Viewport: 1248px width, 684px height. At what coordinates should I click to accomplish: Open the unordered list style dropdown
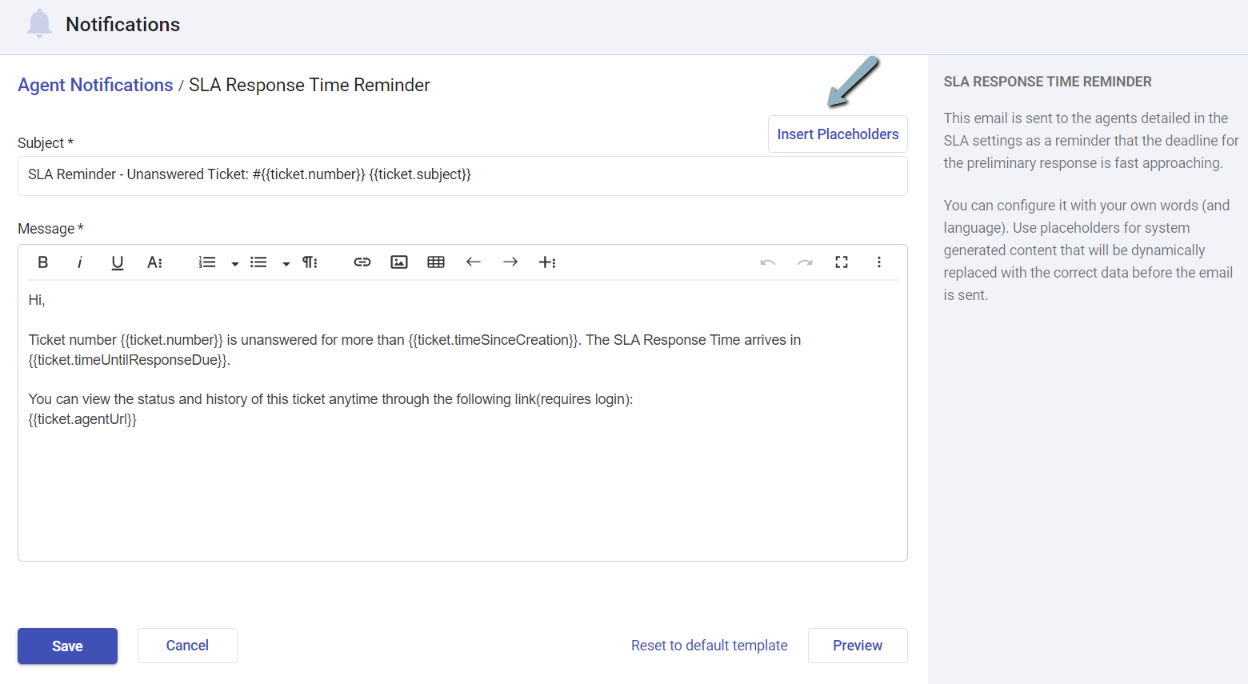point(286,261)
